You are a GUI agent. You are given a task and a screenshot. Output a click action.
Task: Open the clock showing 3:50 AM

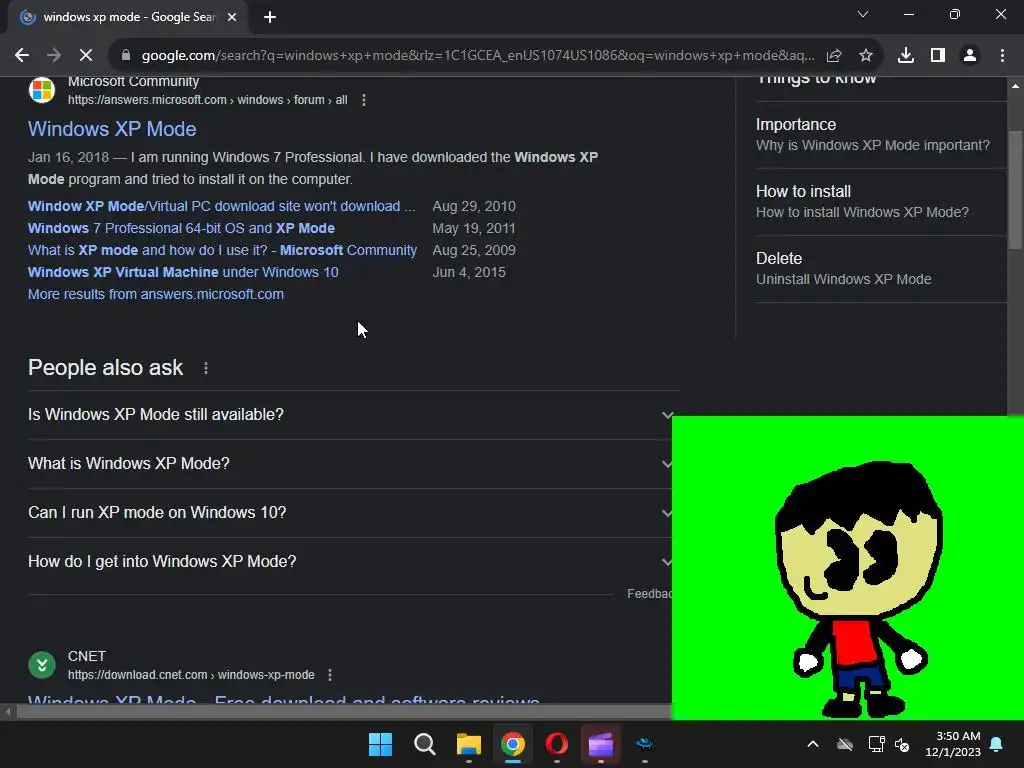tap(953, 744)
